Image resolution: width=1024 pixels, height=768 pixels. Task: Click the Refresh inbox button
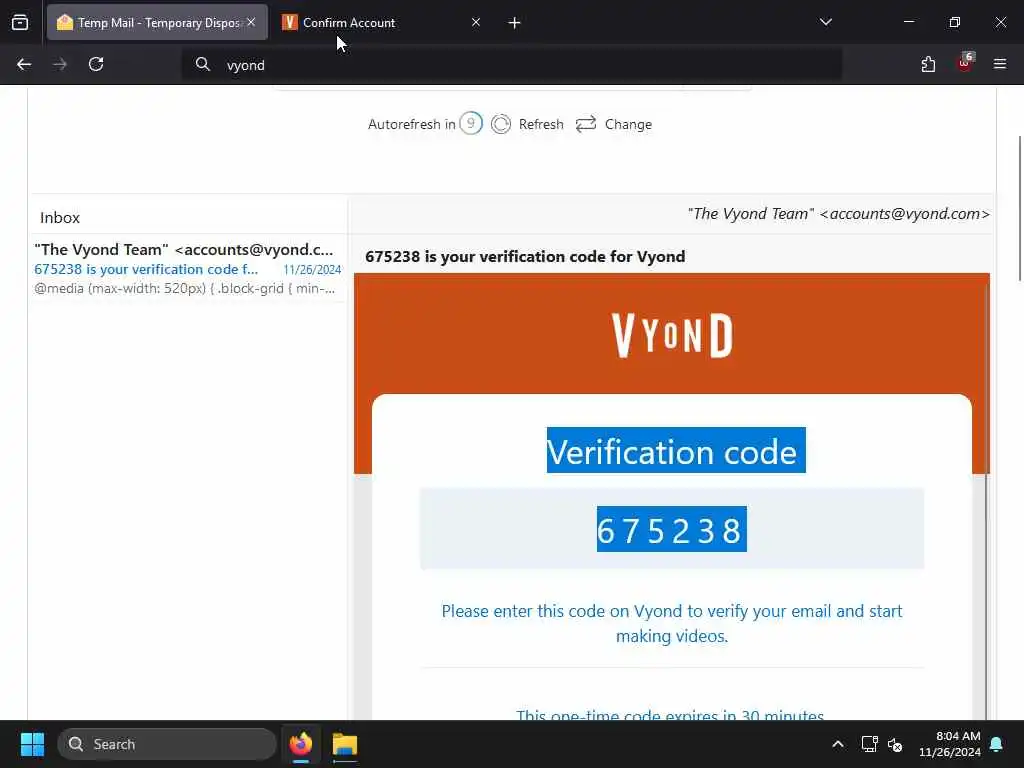point(528,124)
